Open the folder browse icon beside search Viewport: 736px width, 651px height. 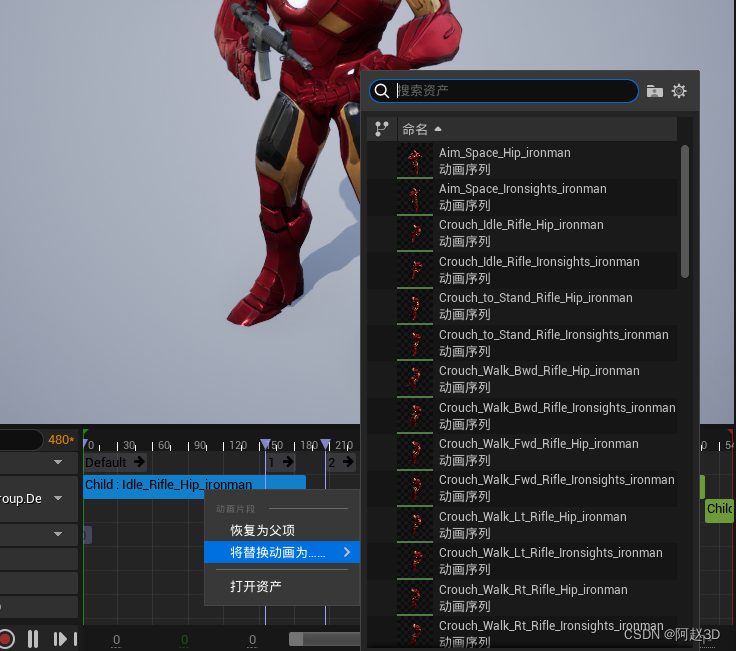click(654, 91)
